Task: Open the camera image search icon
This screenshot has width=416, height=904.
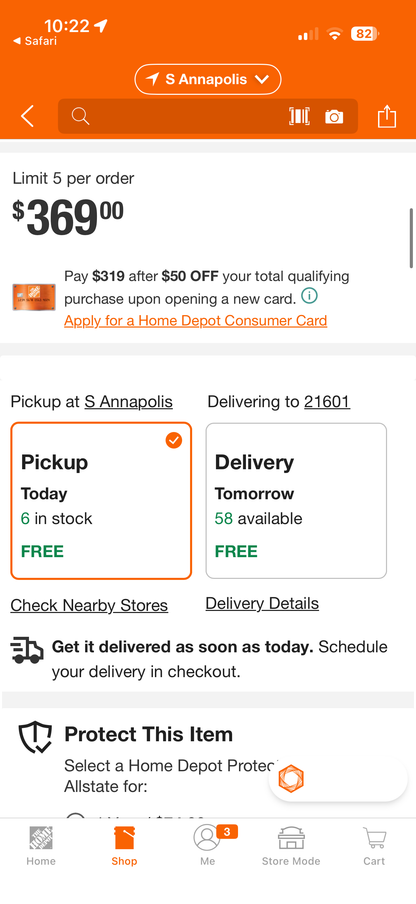Action: (x=334, y=117)
